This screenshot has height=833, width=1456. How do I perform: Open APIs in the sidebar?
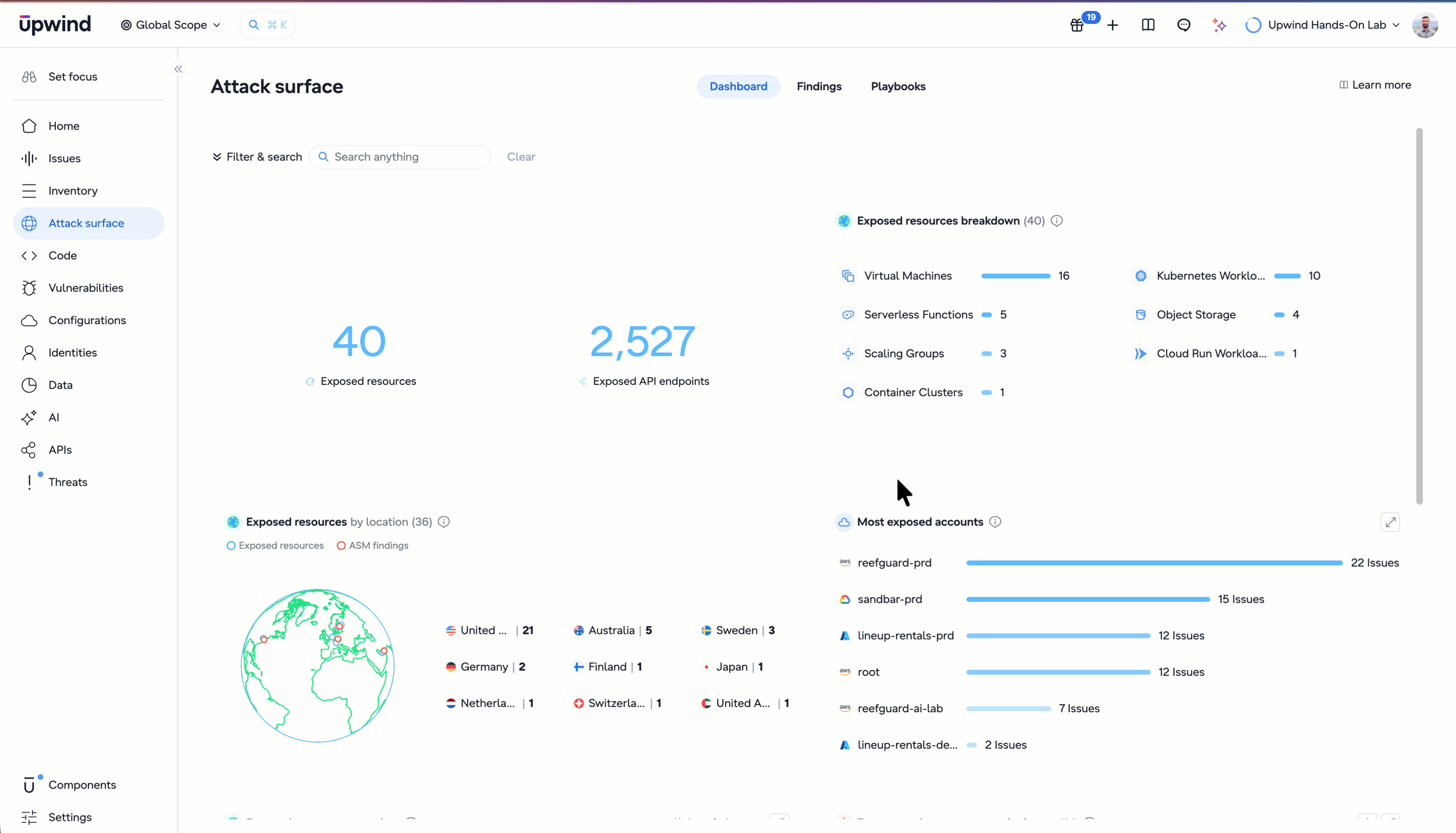point(89,450)
